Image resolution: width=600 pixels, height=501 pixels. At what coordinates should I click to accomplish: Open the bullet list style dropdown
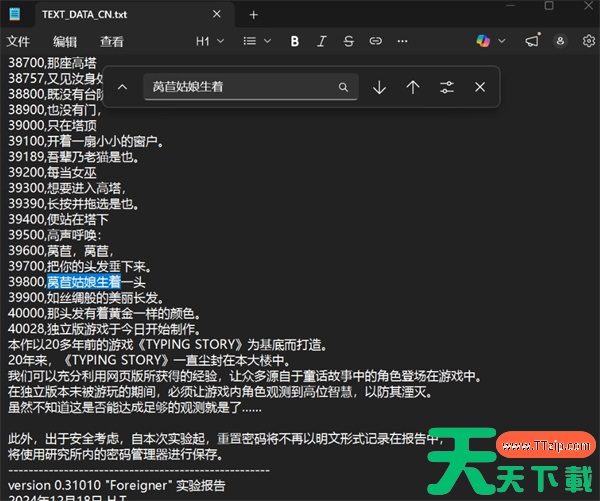[x=256, y=41]
